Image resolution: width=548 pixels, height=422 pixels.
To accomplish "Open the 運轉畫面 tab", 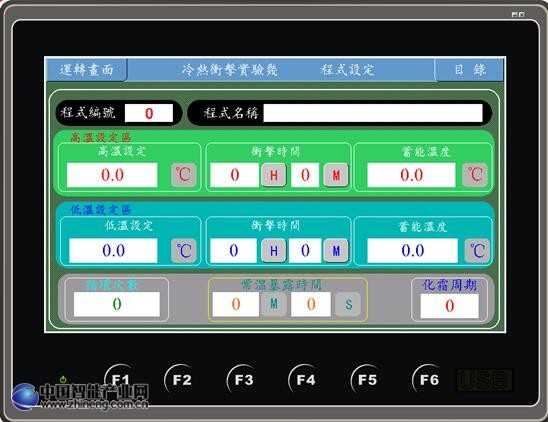I will tap(86, 70).
